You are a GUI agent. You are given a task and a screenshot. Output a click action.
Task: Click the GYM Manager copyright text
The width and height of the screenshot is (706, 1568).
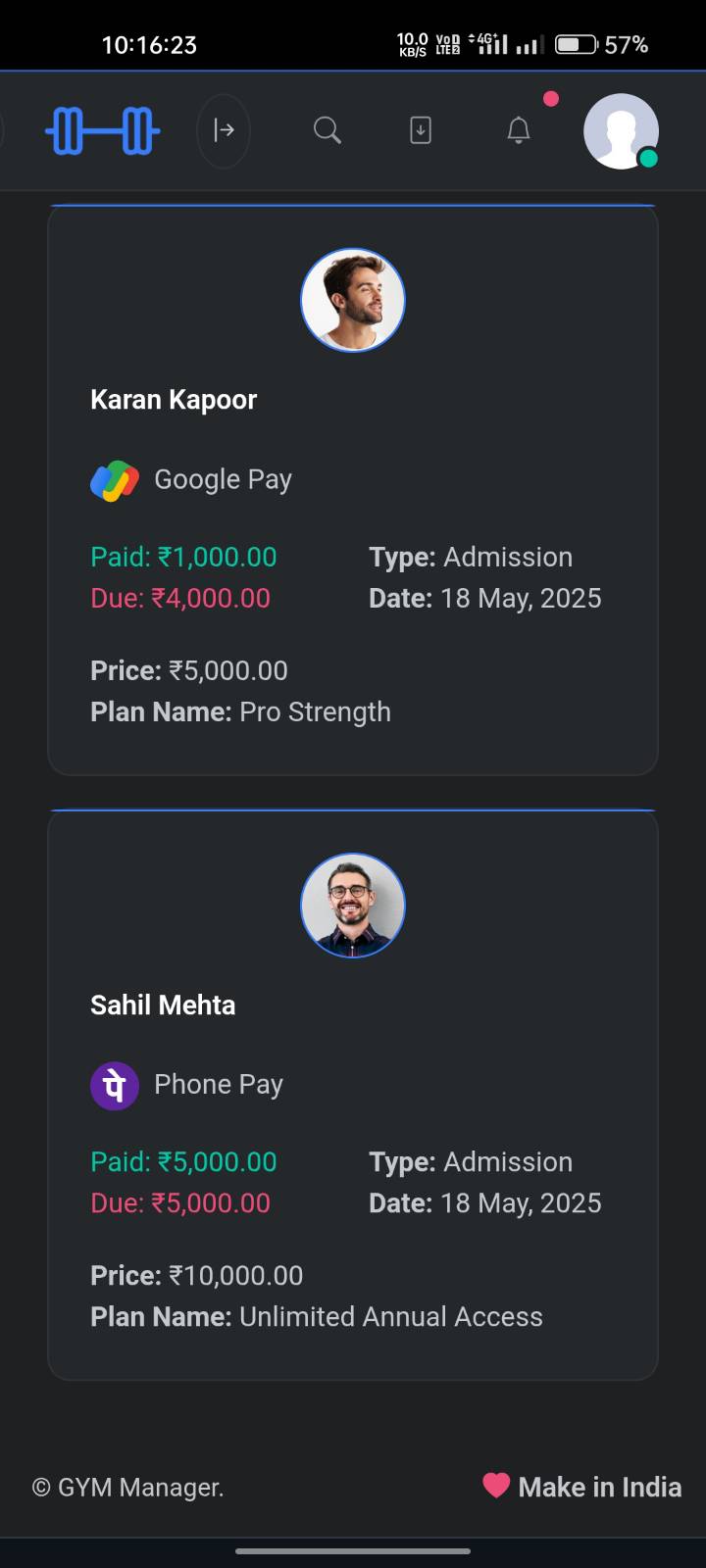[128, 1488]
